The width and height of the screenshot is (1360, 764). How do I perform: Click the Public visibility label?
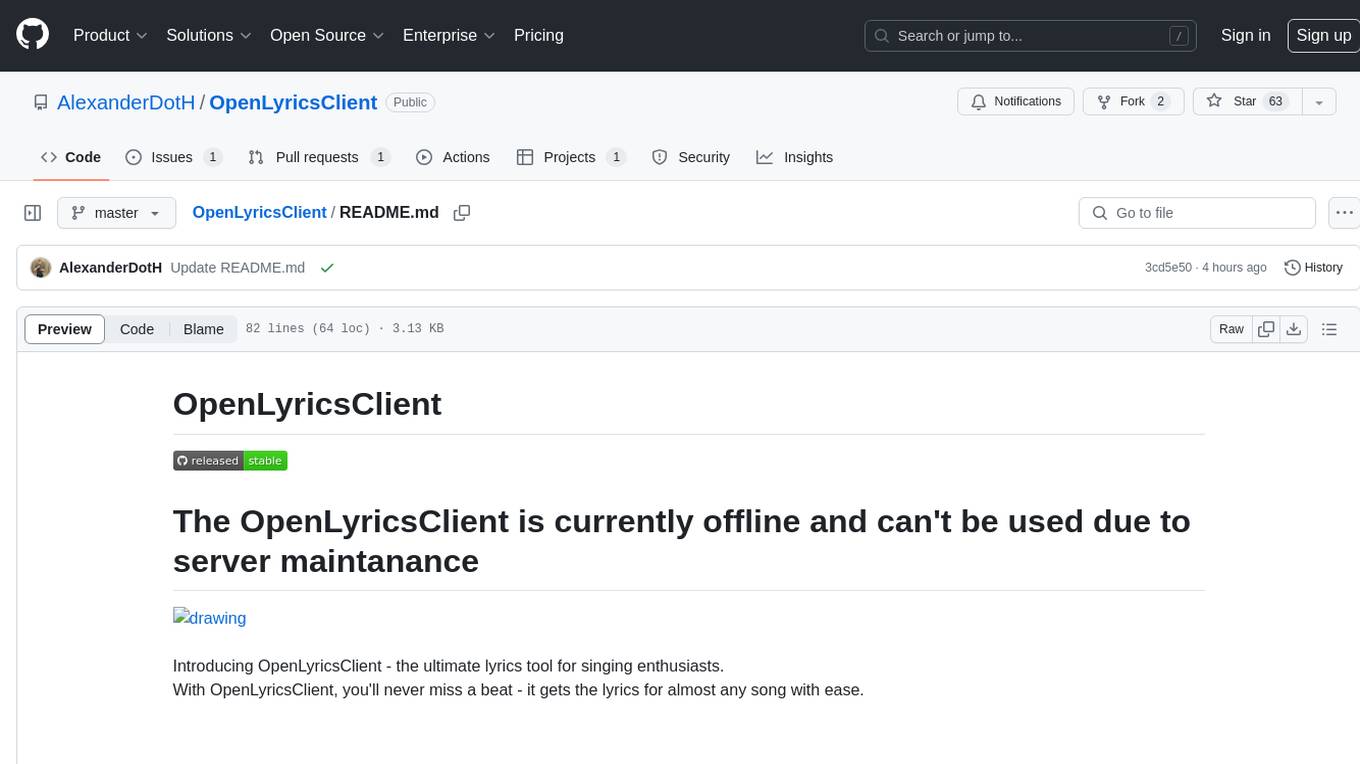tap(410, 102)
